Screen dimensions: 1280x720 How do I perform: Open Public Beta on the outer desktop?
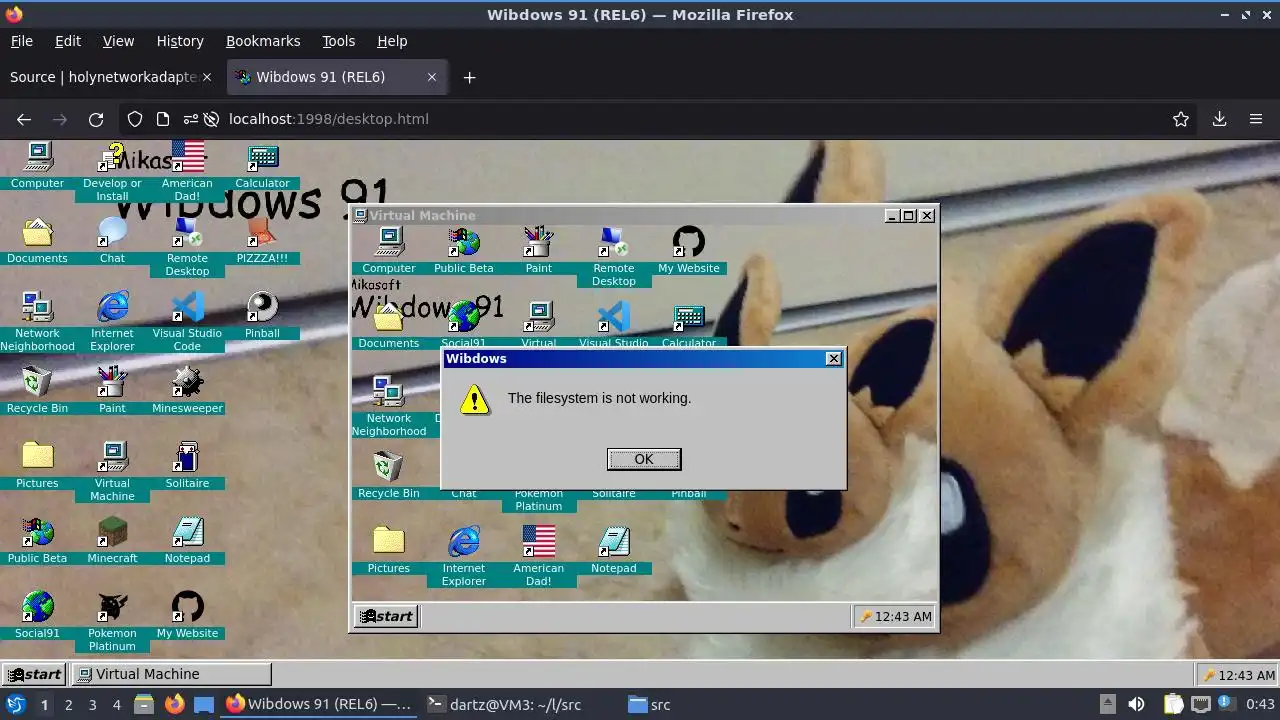point(37,540)
